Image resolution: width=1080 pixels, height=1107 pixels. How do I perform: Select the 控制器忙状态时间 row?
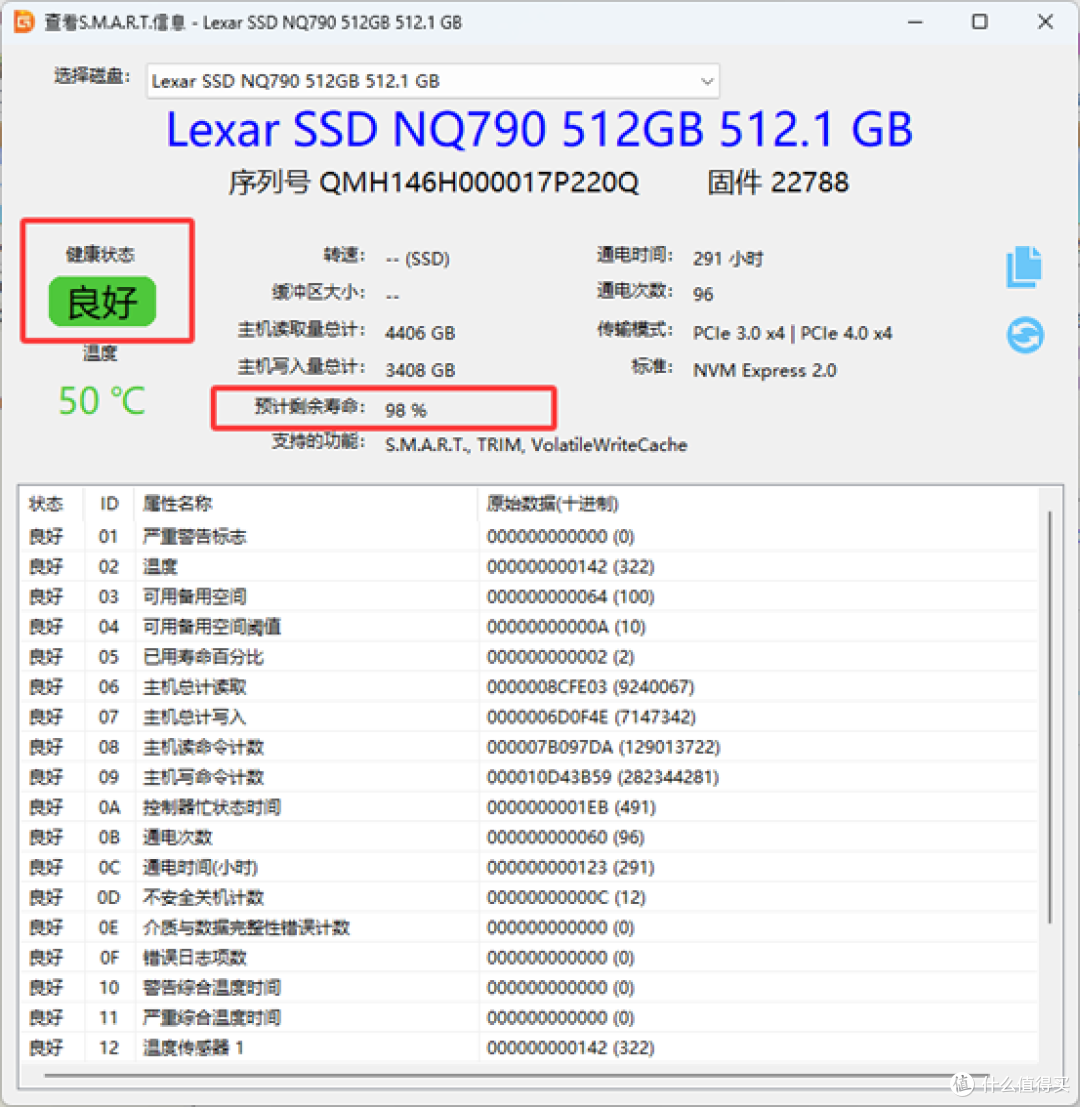tap(529, 807)
